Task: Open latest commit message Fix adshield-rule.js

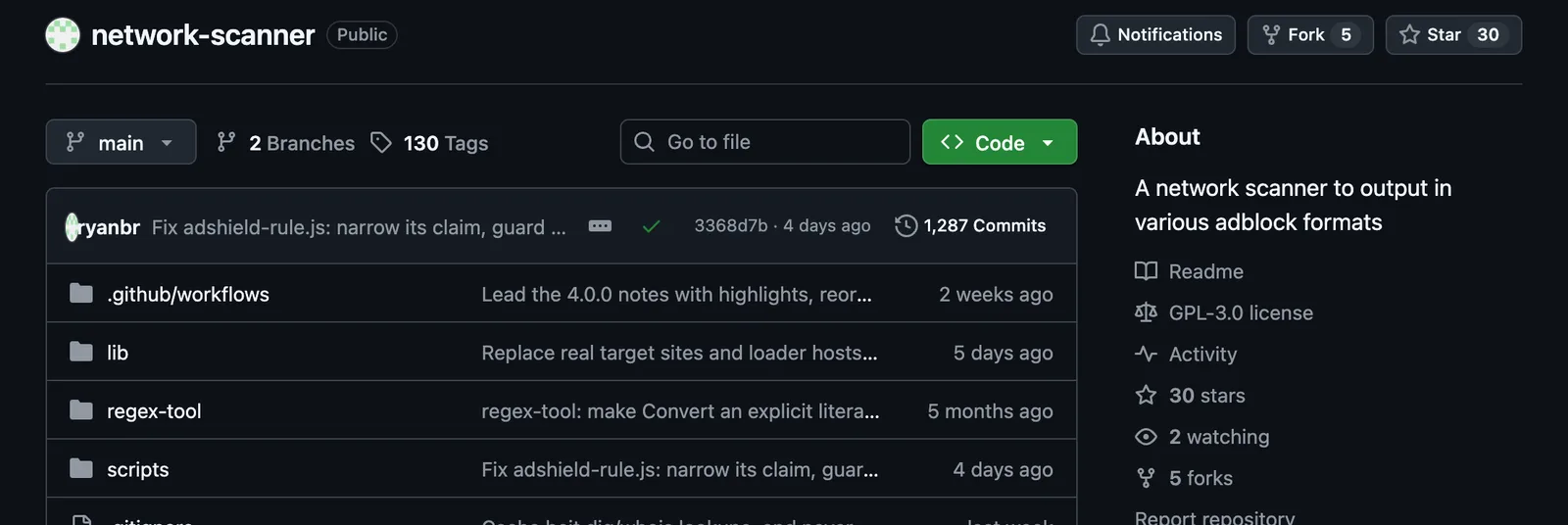Action: pos(359,227)
